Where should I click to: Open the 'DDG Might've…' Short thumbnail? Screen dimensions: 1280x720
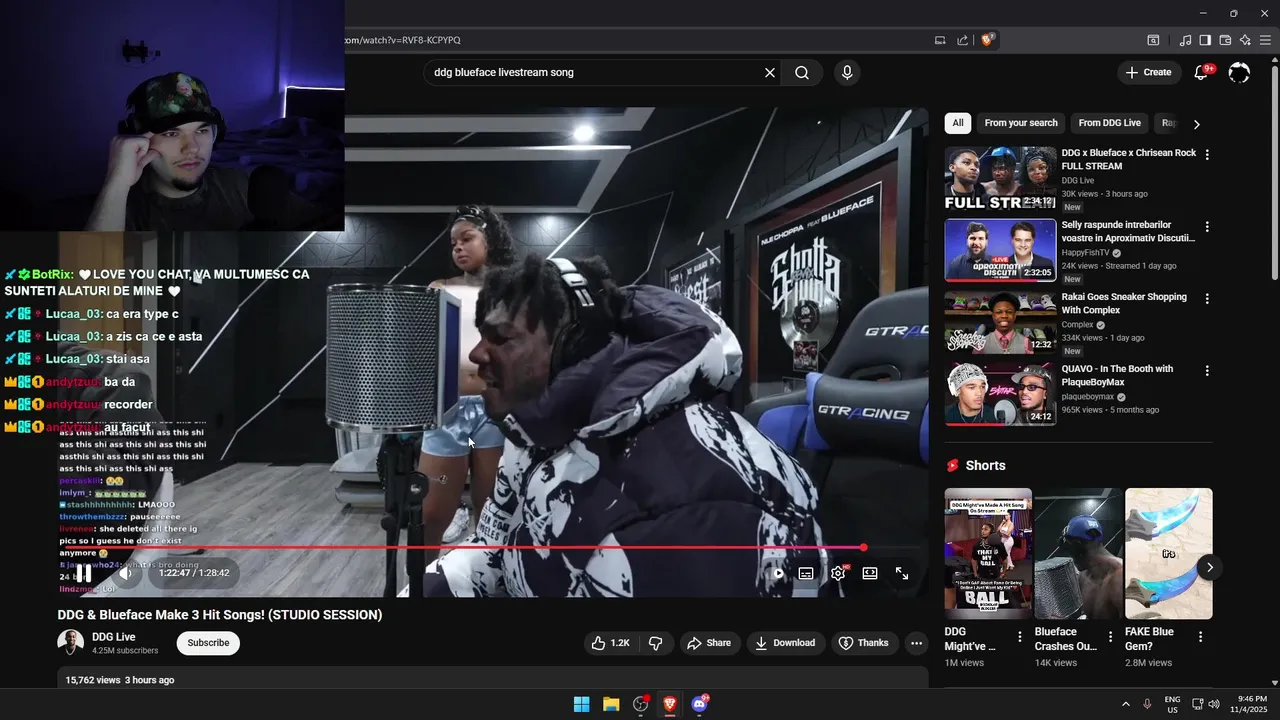[988, 553]
